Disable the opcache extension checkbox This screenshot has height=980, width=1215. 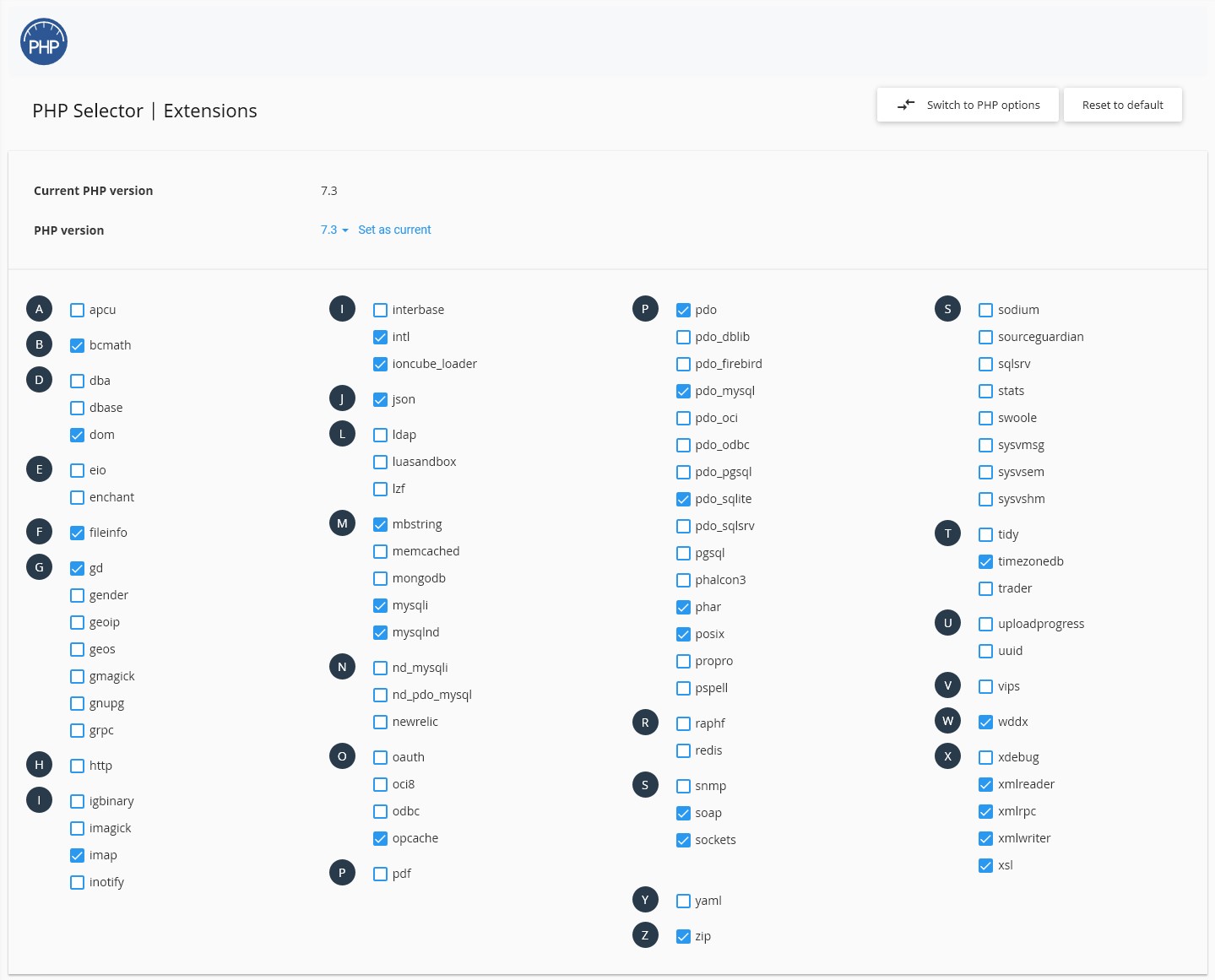pos(380,838)
